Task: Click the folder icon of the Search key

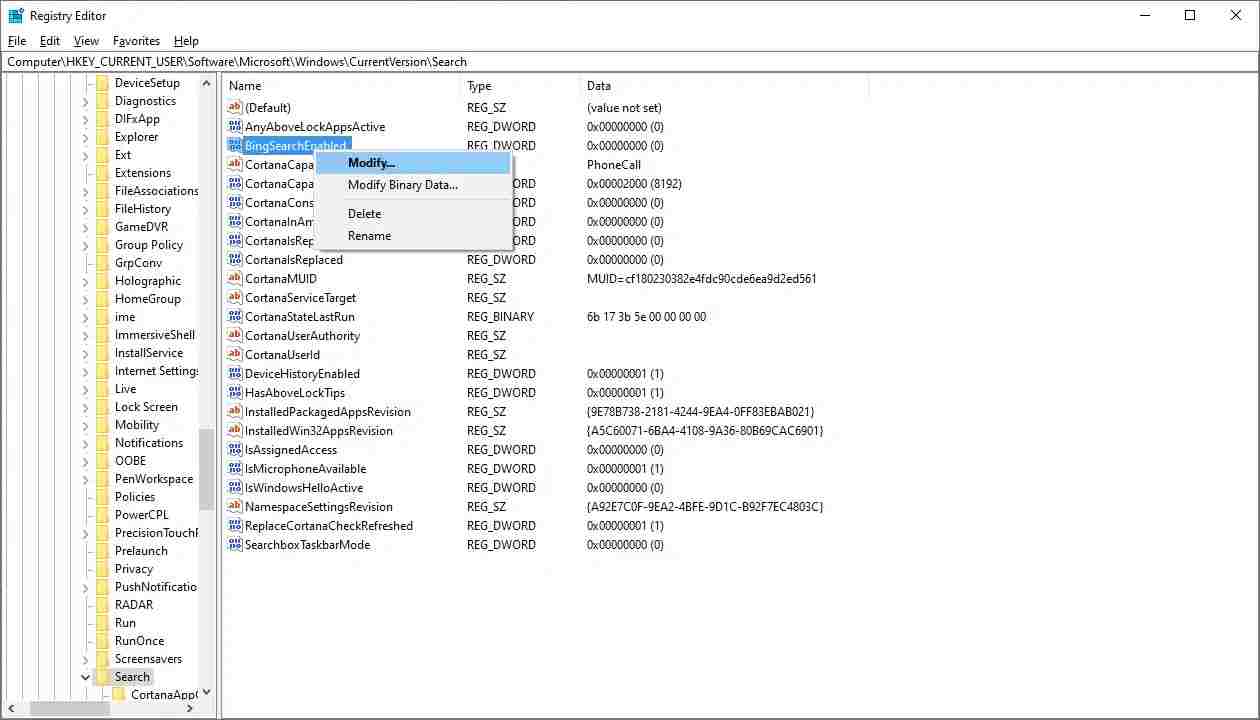Action: point(102,677)
